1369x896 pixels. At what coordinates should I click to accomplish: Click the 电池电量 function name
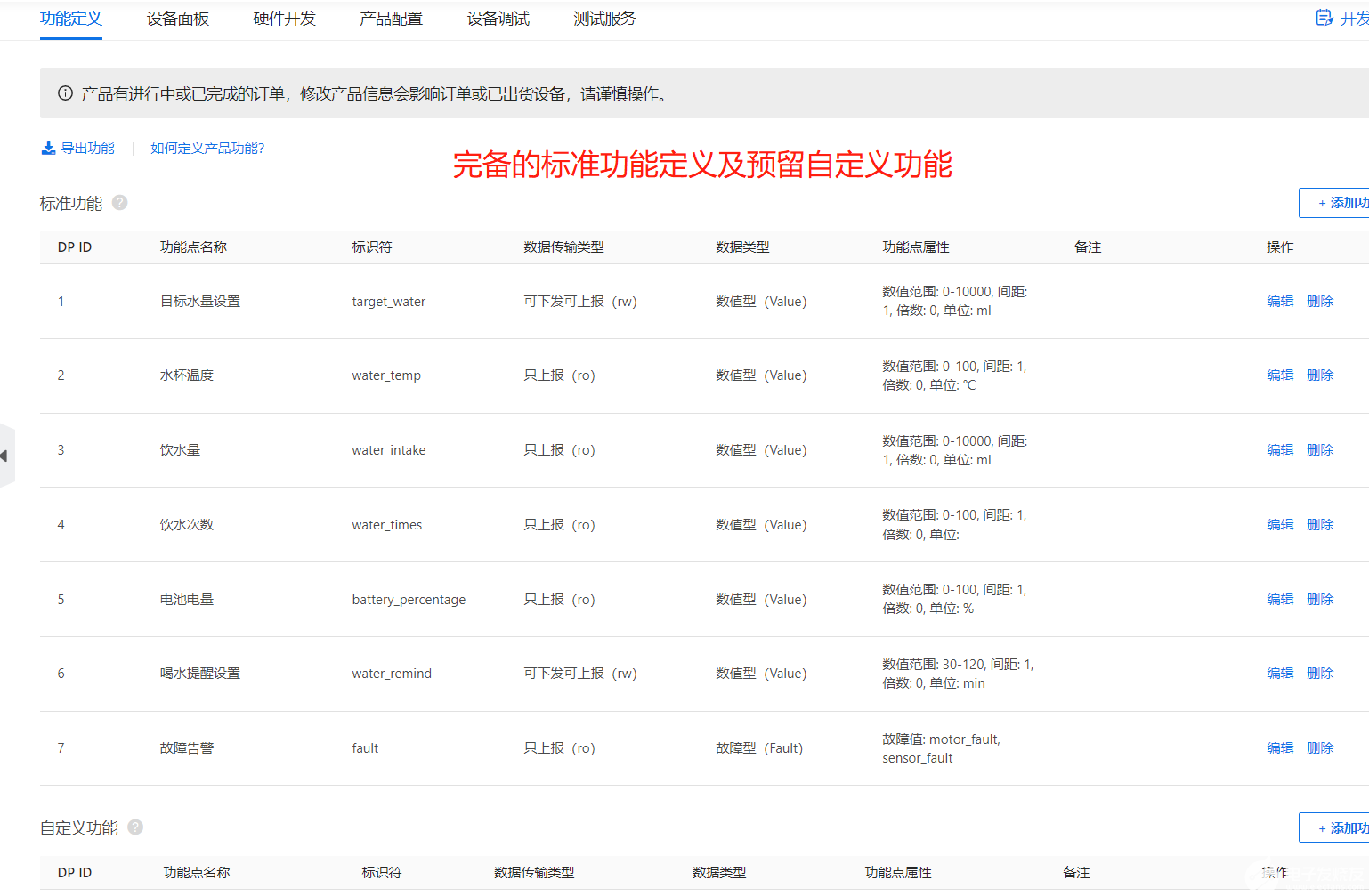pos(187,600)
